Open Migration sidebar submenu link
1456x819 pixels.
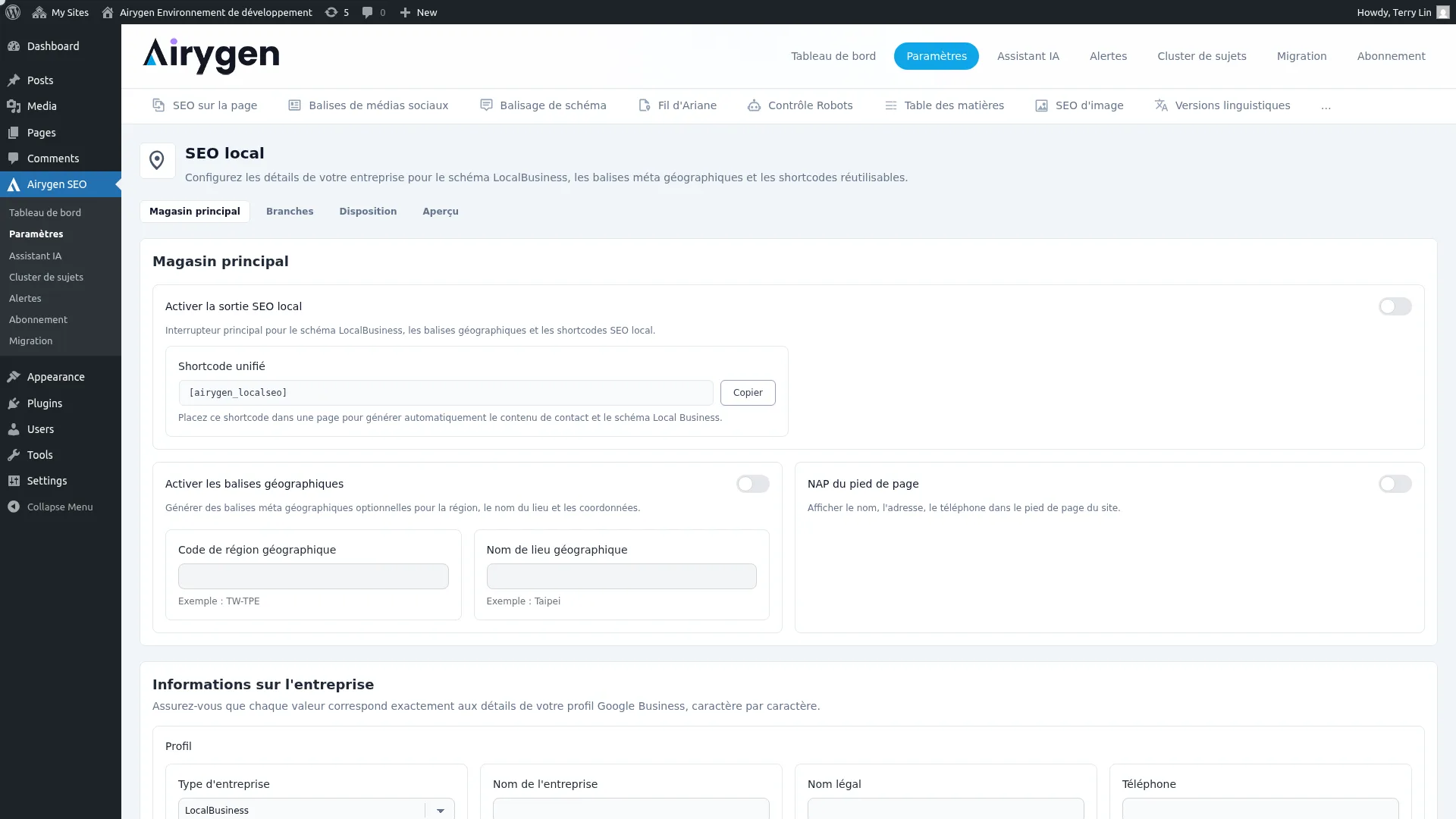(30, 341)
